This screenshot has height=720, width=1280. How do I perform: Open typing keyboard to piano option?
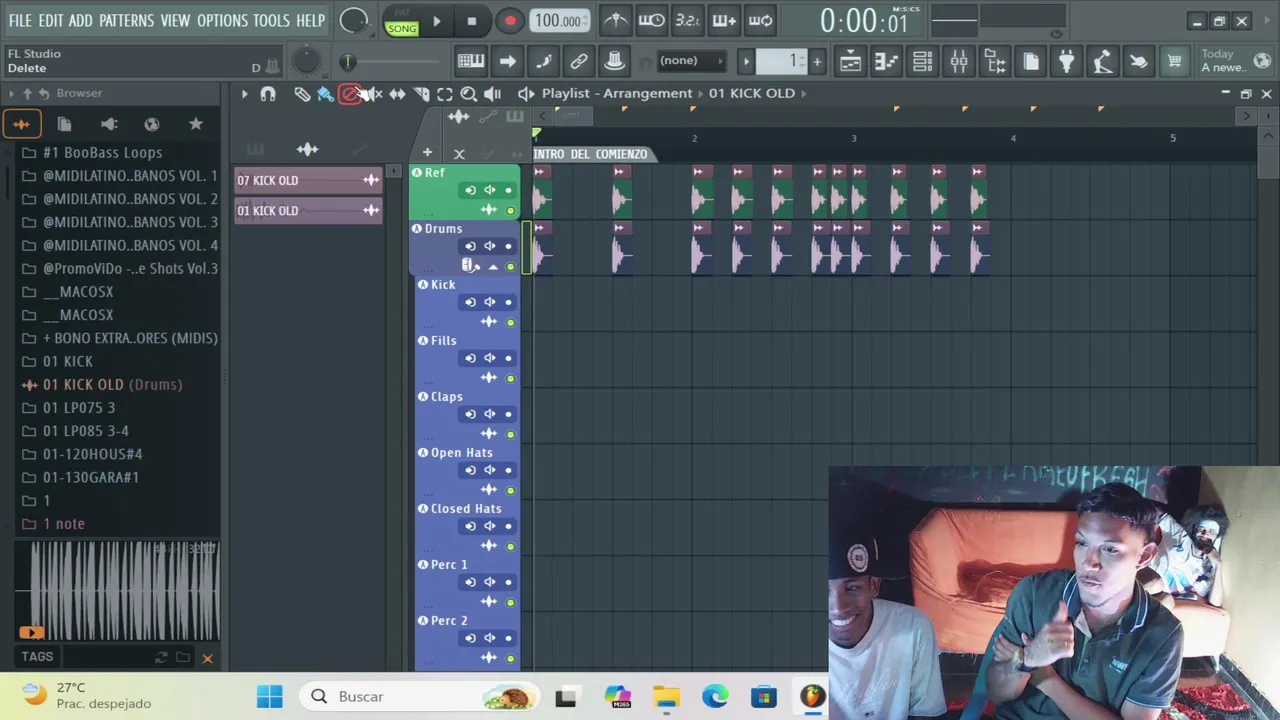click(x=471, y=62)
